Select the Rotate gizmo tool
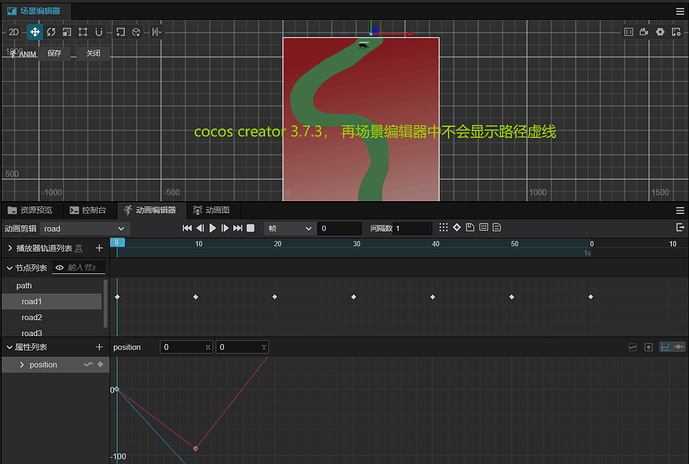 pyautogui.click(x=51, y=32)
